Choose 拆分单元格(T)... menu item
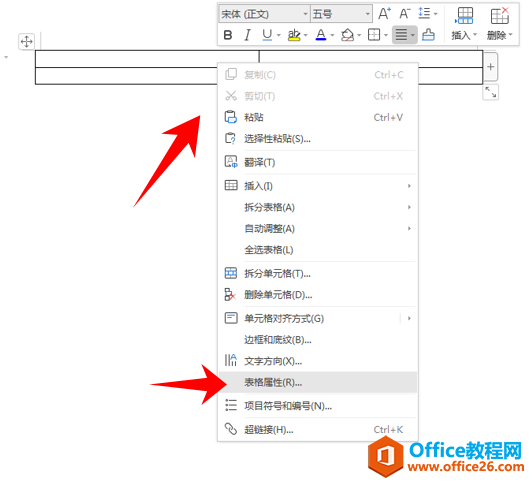 (317, 273)
